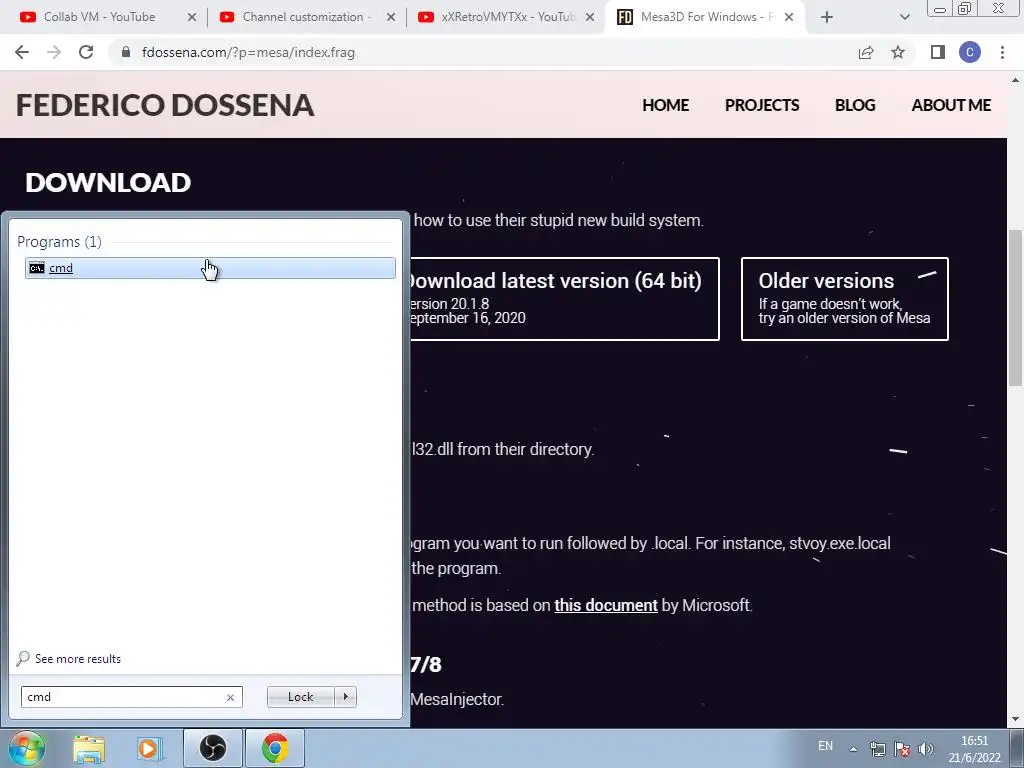This screenshot has width=1024, height=768.
Task: Select the Mesa3D For Windows tab
Action: coord(696,17)
